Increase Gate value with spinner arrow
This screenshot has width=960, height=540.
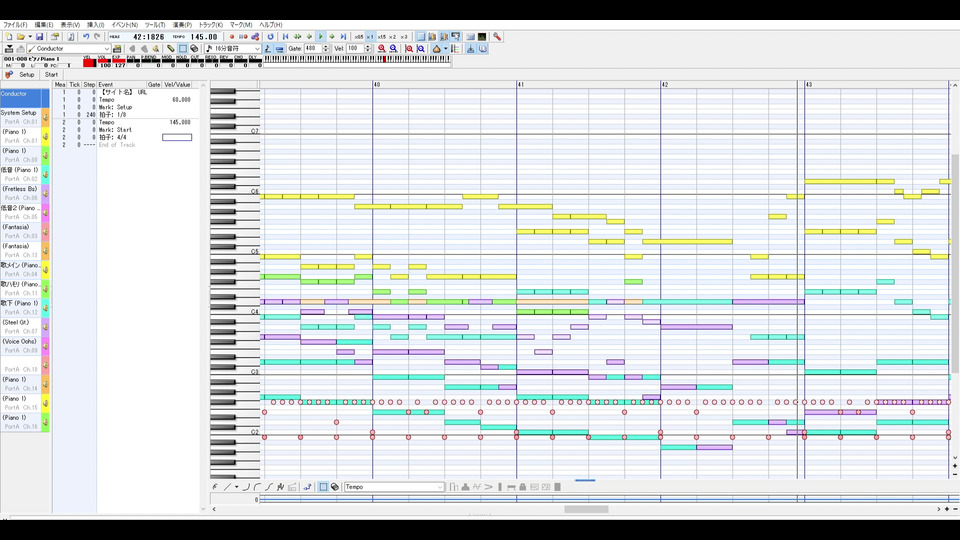pos(326,47)
